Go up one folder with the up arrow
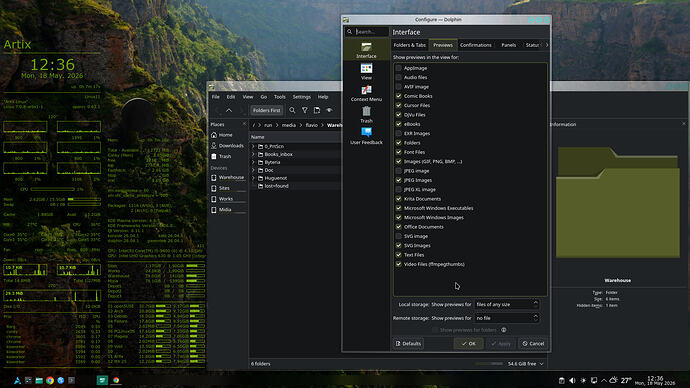690x388 pixels. (x=229, y=110)
